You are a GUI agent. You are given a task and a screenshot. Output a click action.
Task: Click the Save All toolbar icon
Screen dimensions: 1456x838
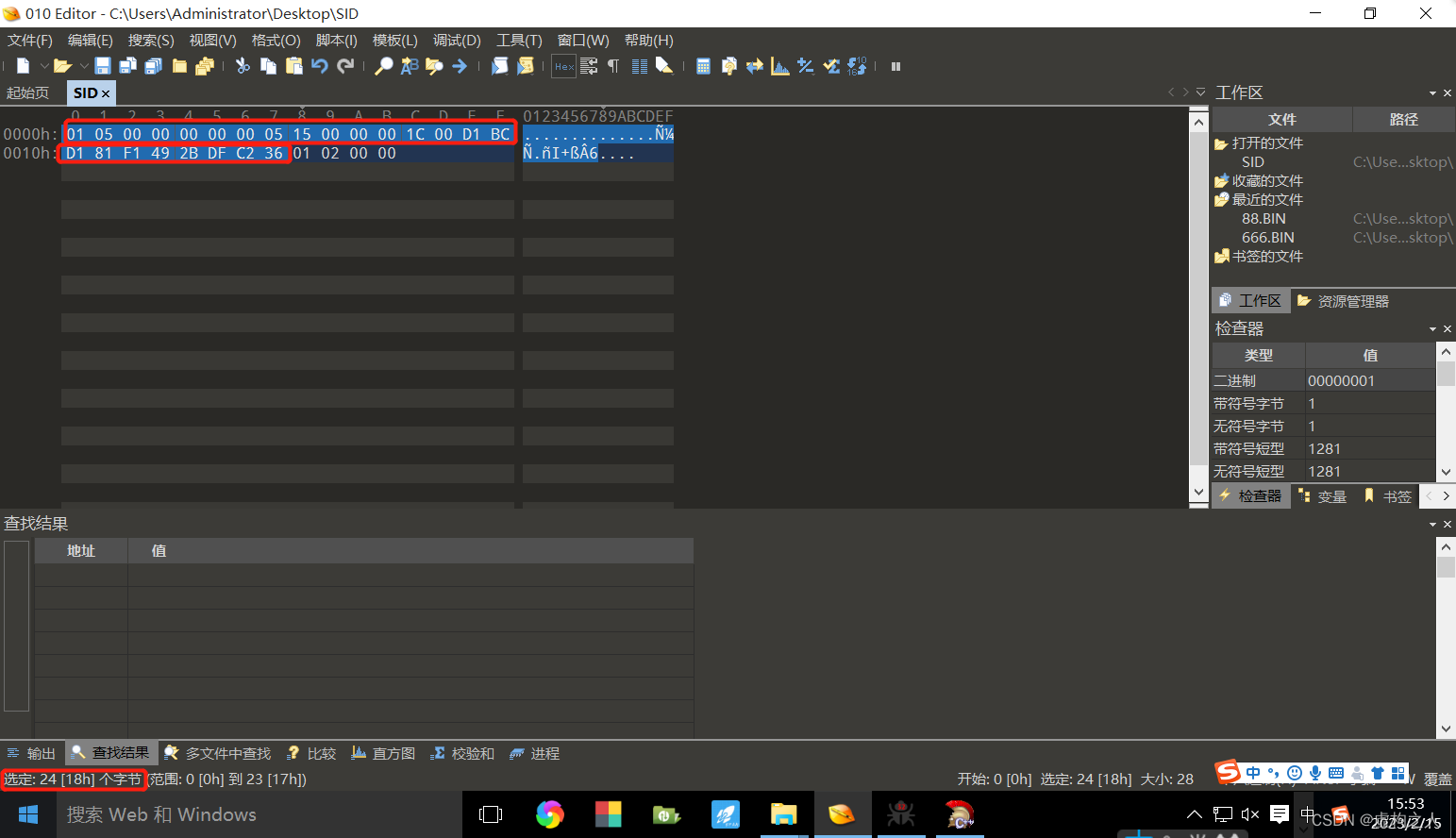click(x=153, y=66)
